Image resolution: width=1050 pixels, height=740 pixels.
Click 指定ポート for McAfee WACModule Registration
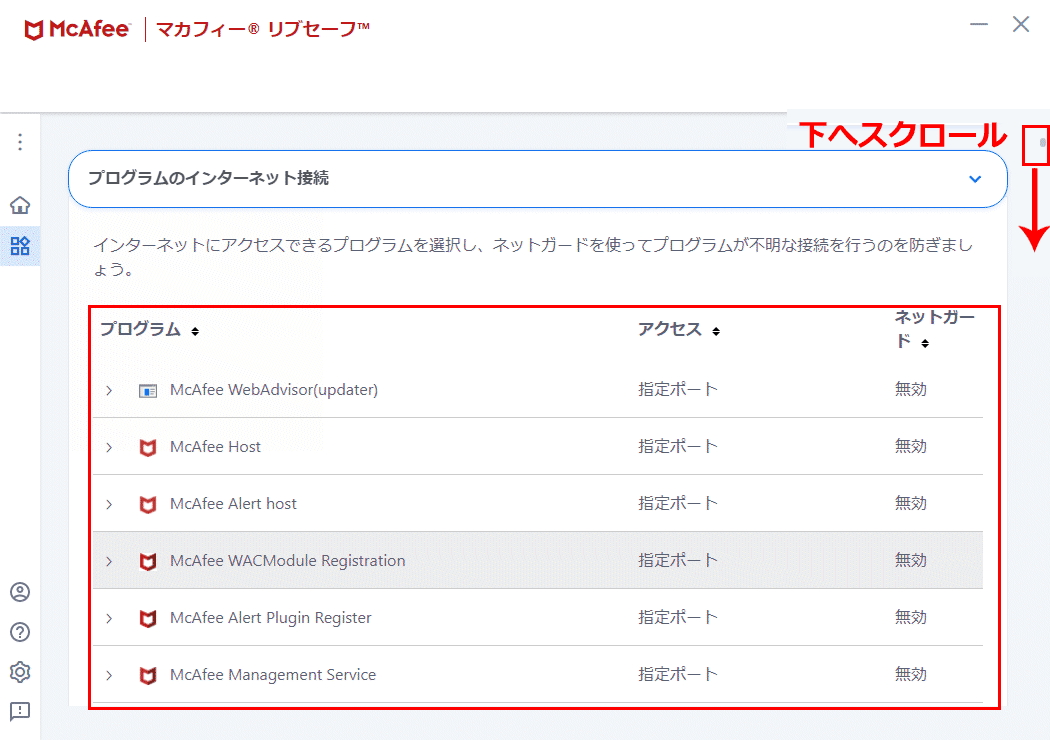click(x=678, y=560)
